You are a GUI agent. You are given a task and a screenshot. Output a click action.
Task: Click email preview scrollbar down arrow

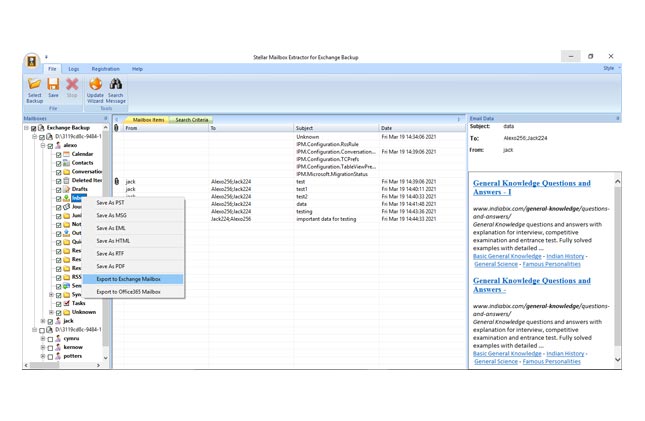tap(617, 360)
